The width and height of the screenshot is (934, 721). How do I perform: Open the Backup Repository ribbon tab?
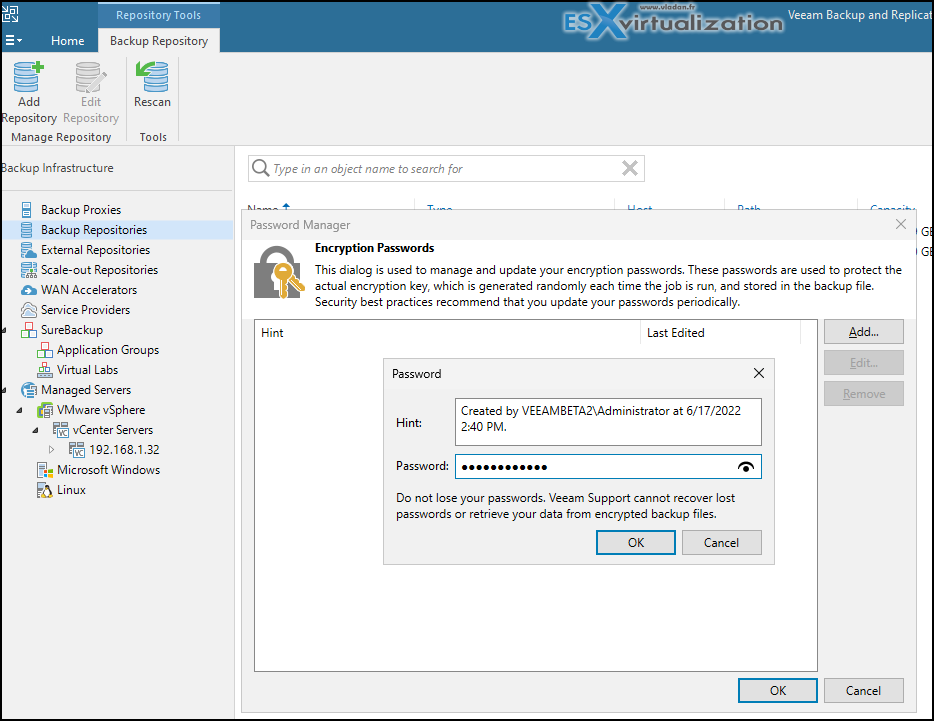coord(159,41)
